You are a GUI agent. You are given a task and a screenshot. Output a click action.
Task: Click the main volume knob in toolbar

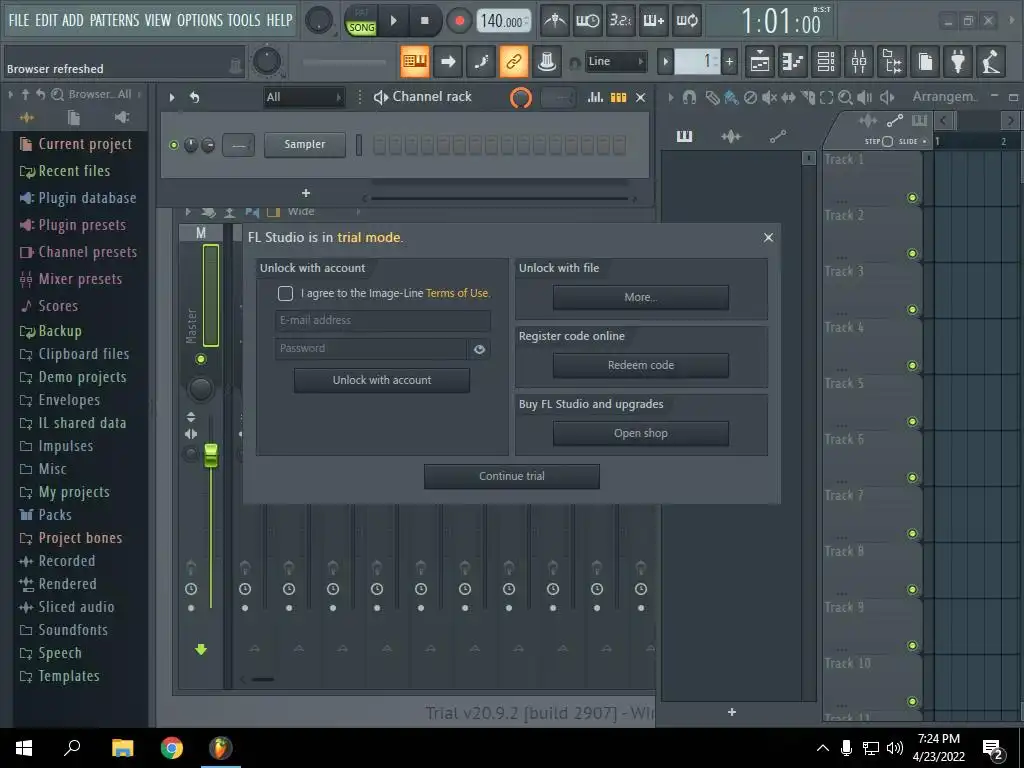pos(319,21)
